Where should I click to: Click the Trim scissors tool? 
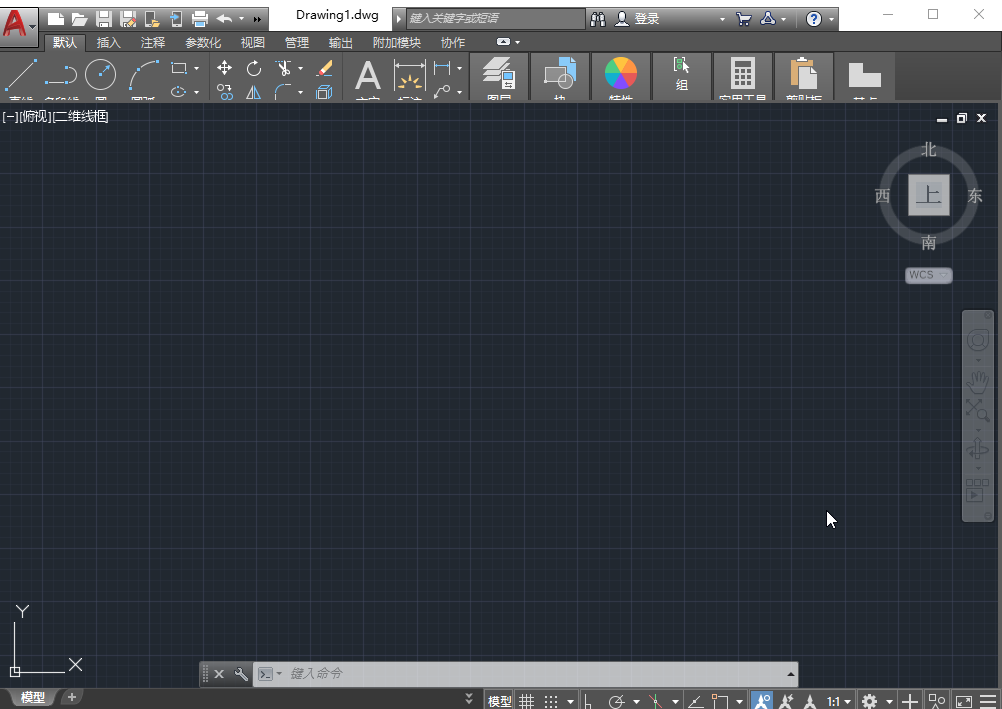coord(284,68)
